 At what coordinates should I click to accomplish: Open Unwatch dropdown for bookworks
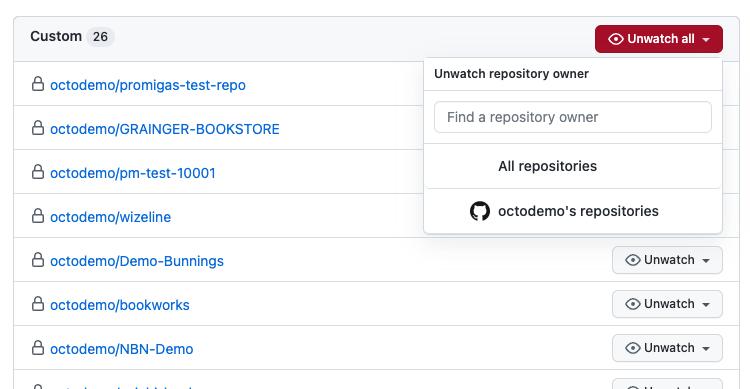point(667,304)
